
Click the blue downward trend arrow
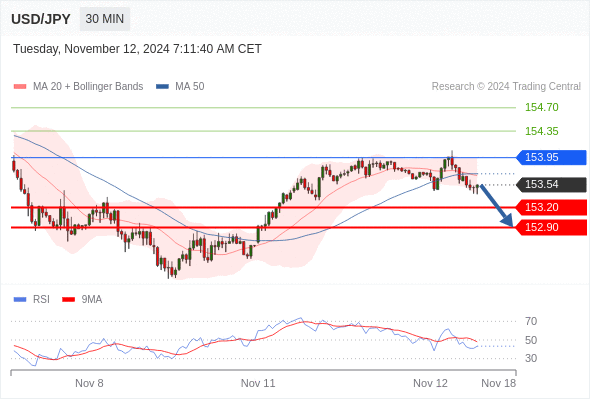497,205
